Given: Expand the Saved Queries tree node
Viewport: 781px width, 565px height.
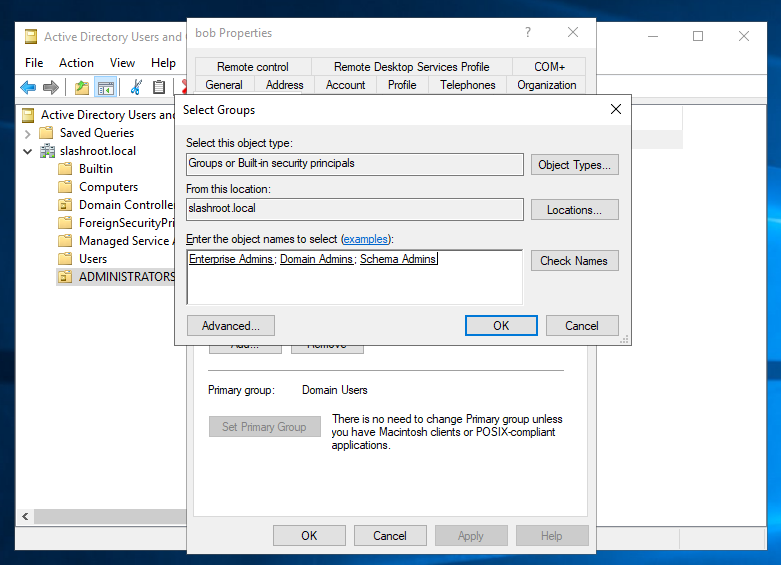Looking at the screenshot, I should coord(29,133).
